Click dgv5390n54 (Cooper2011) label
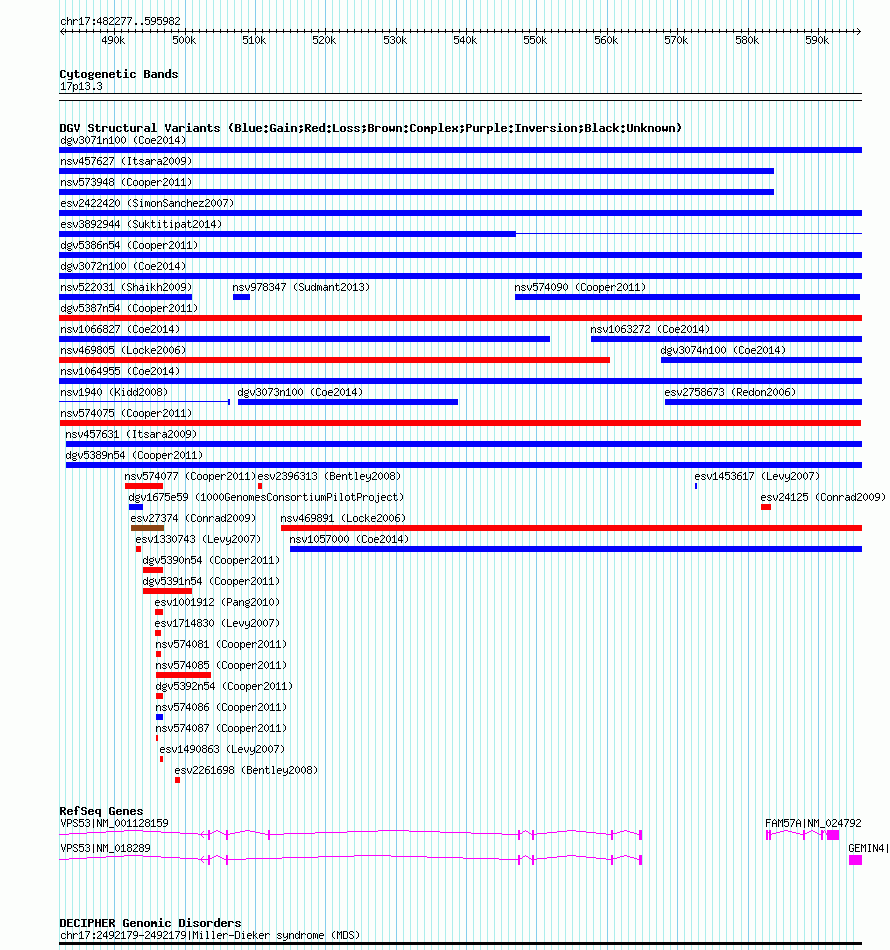This screenshot has width=890, height=950. [x=211, y=560]
